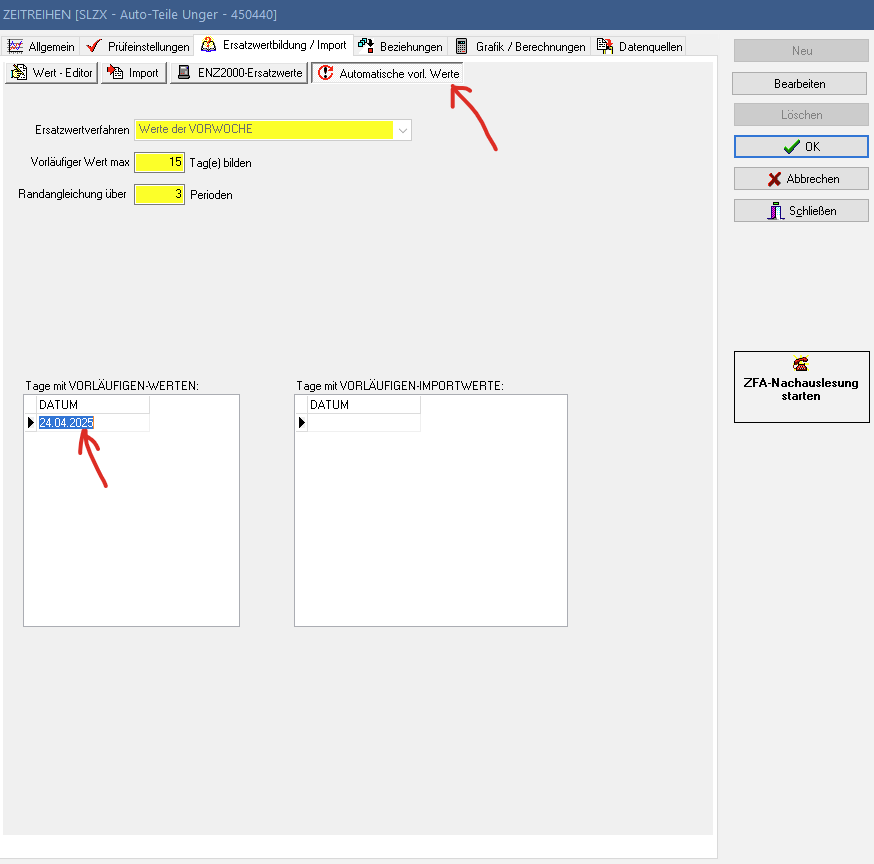Click the Randangleichung über Perioden field
Screen dimensions: 874x864
[159, 195]
